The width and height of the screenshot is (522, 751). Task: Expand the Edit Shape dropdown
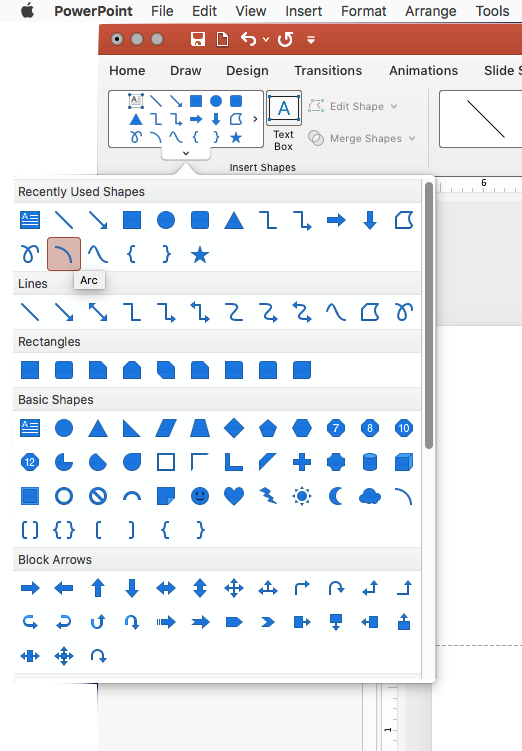pyautogui.click(x=394, y=106)
